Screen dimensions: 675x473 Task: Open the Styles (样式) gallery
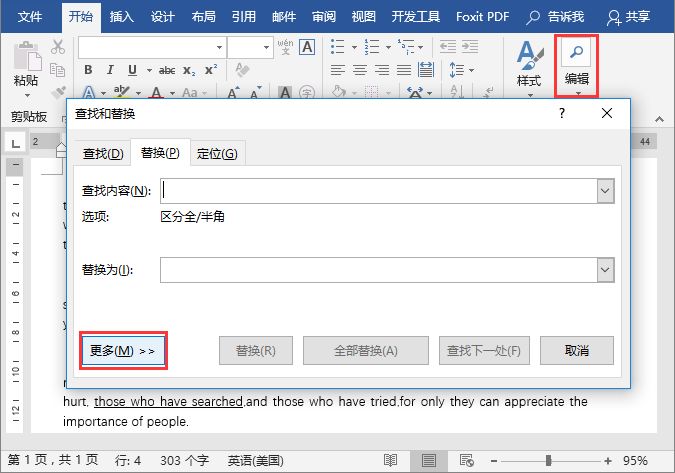pos(528,63)
